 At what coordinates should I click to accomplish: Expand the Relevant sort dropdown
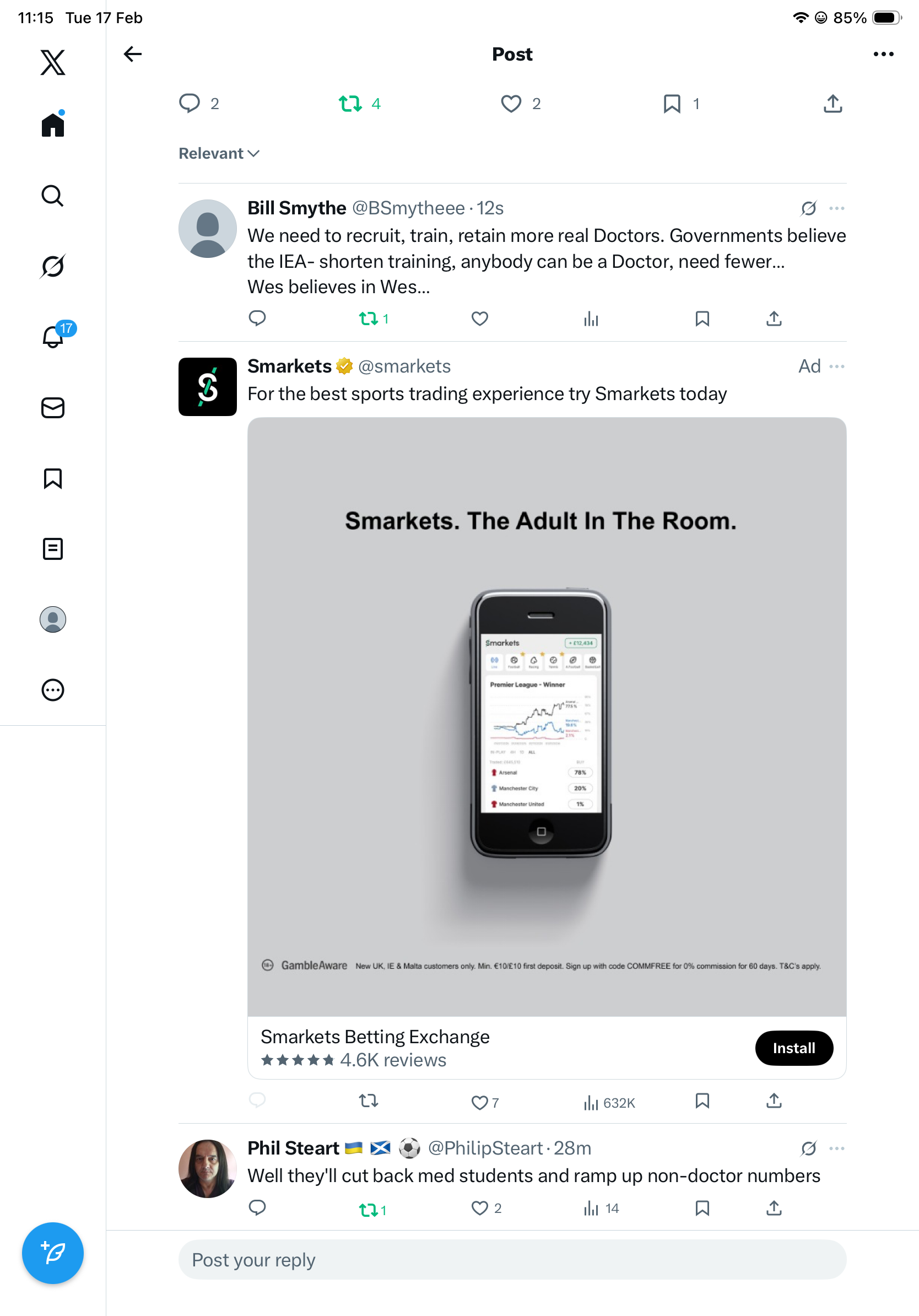219,154
